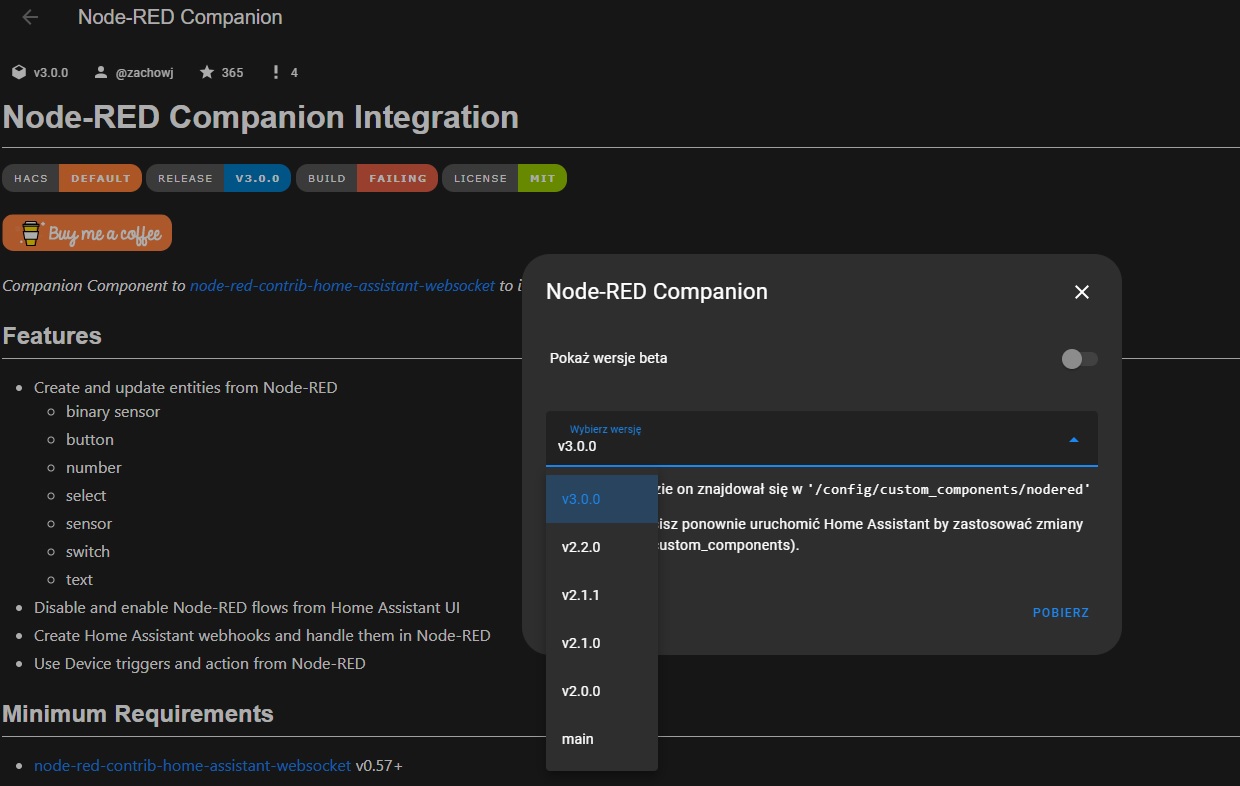
Task: Click the issues exclamation icon
Action: pos(276,72)
